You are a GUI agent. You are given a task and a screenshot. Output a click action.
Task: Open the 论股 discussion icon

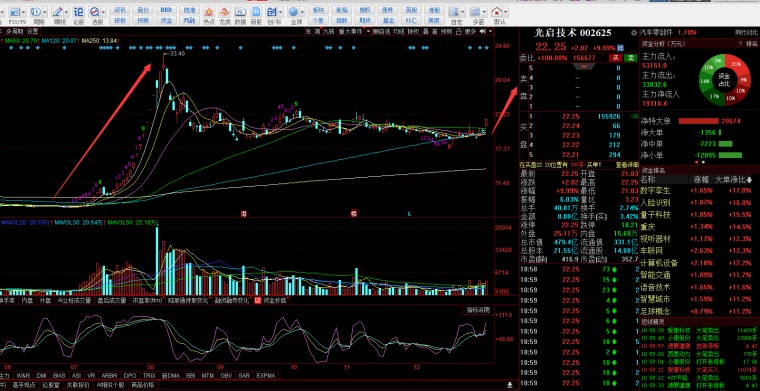pos(79,12)
